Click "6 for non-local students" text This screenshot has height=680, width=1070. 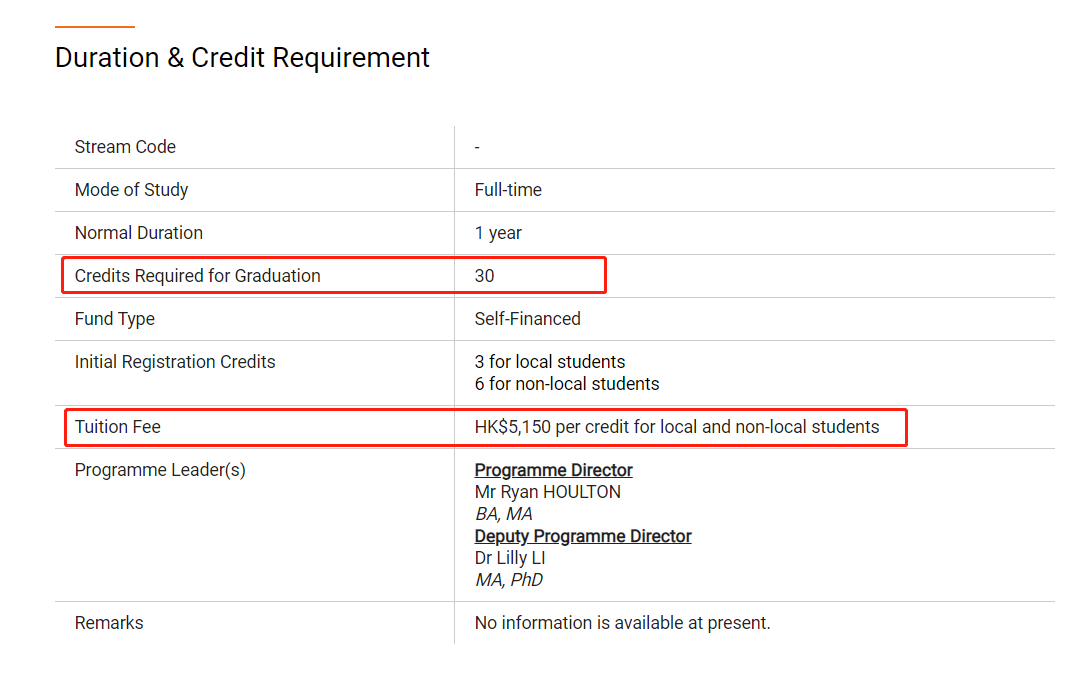click(567, 384)
